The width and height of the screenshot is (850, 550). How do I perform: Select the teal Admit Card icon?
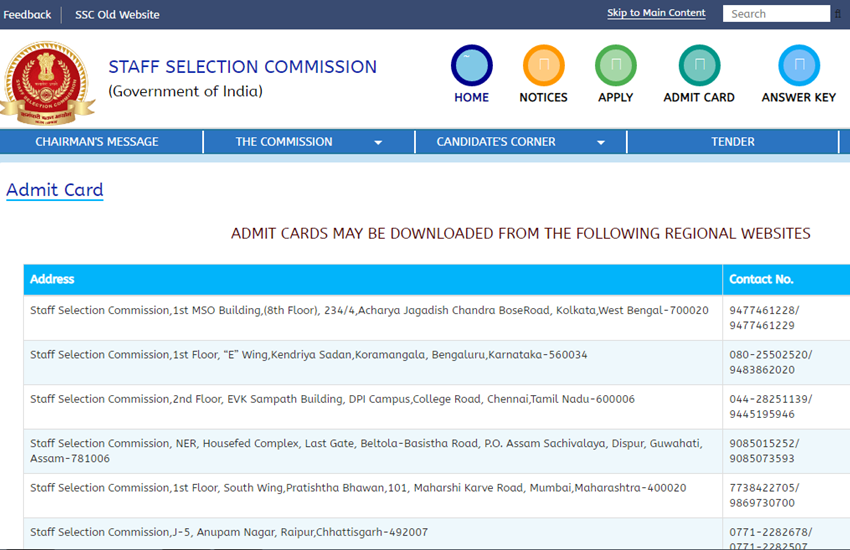(x=699, y=66)
